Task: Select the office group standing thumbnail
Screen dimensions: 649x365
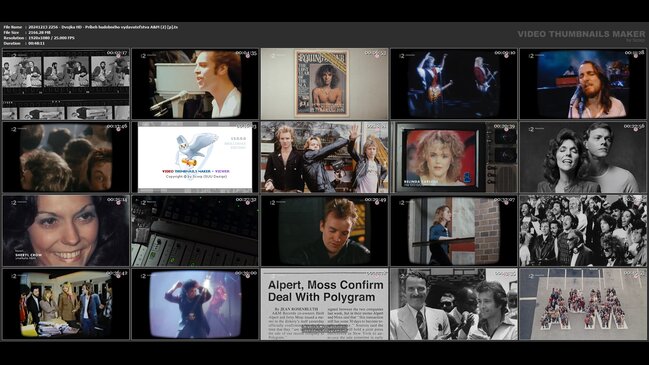Action: (66, 304)
